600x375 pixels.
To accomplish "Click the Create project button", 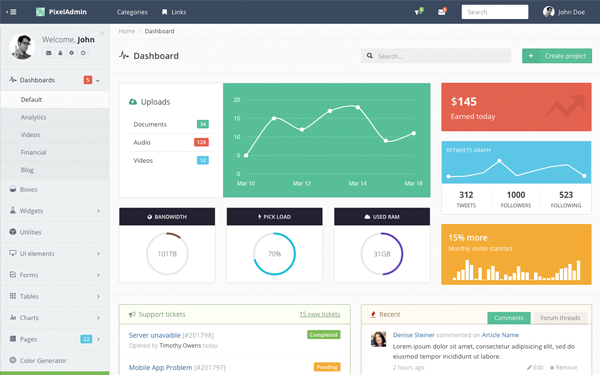I will tap(557, 56).
